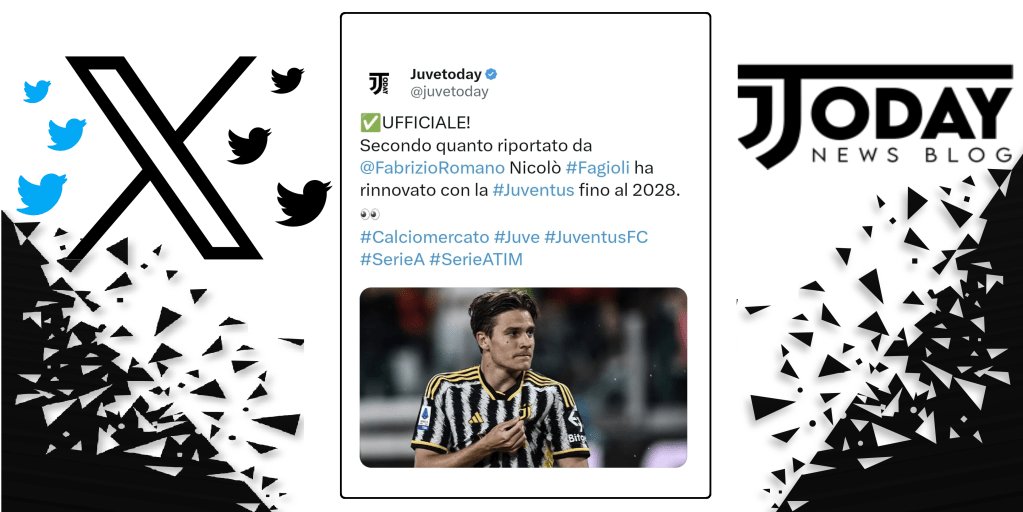Open the #Fagioli hashtag
The image size is (1023, 512).
598,168
